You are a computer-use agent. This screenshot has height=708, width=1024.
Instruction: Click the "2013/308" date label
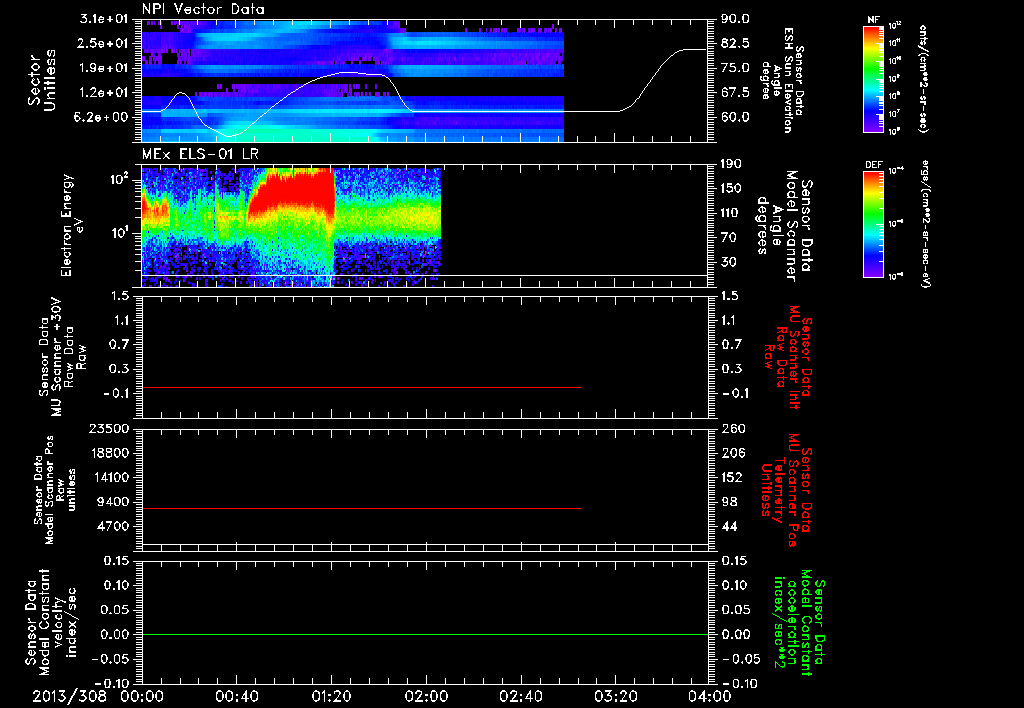(x=69, y=696)
